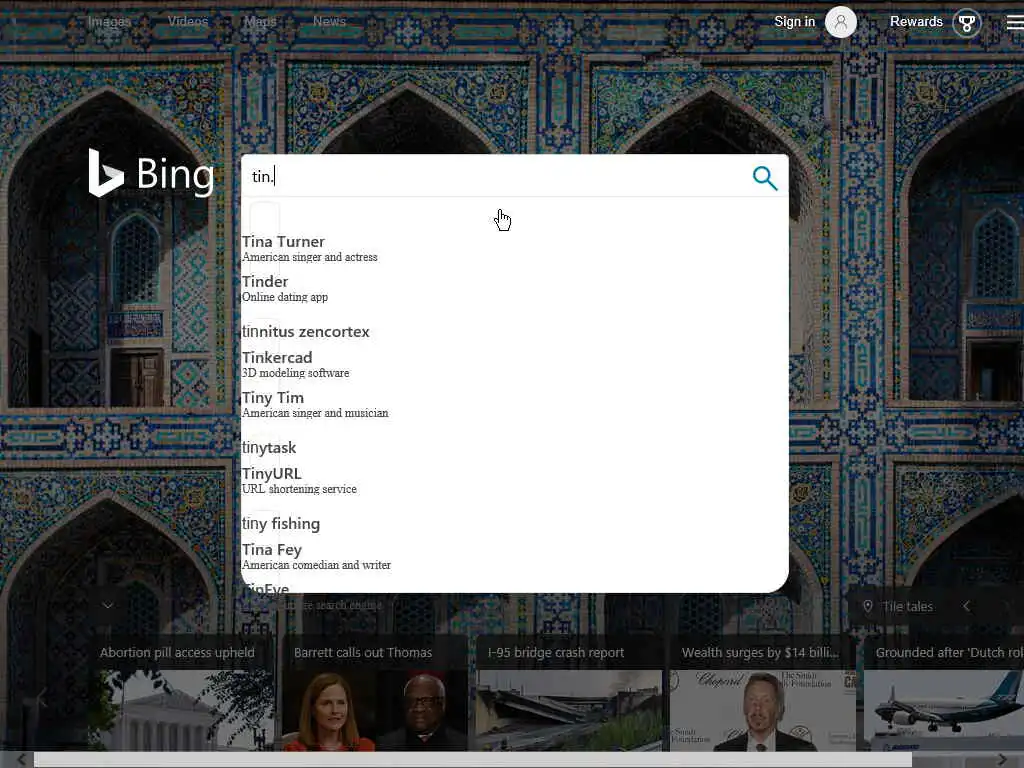The image size is (1024, 768).
Task: Select the TinyURL suggestion
Action: coord(515,480)
